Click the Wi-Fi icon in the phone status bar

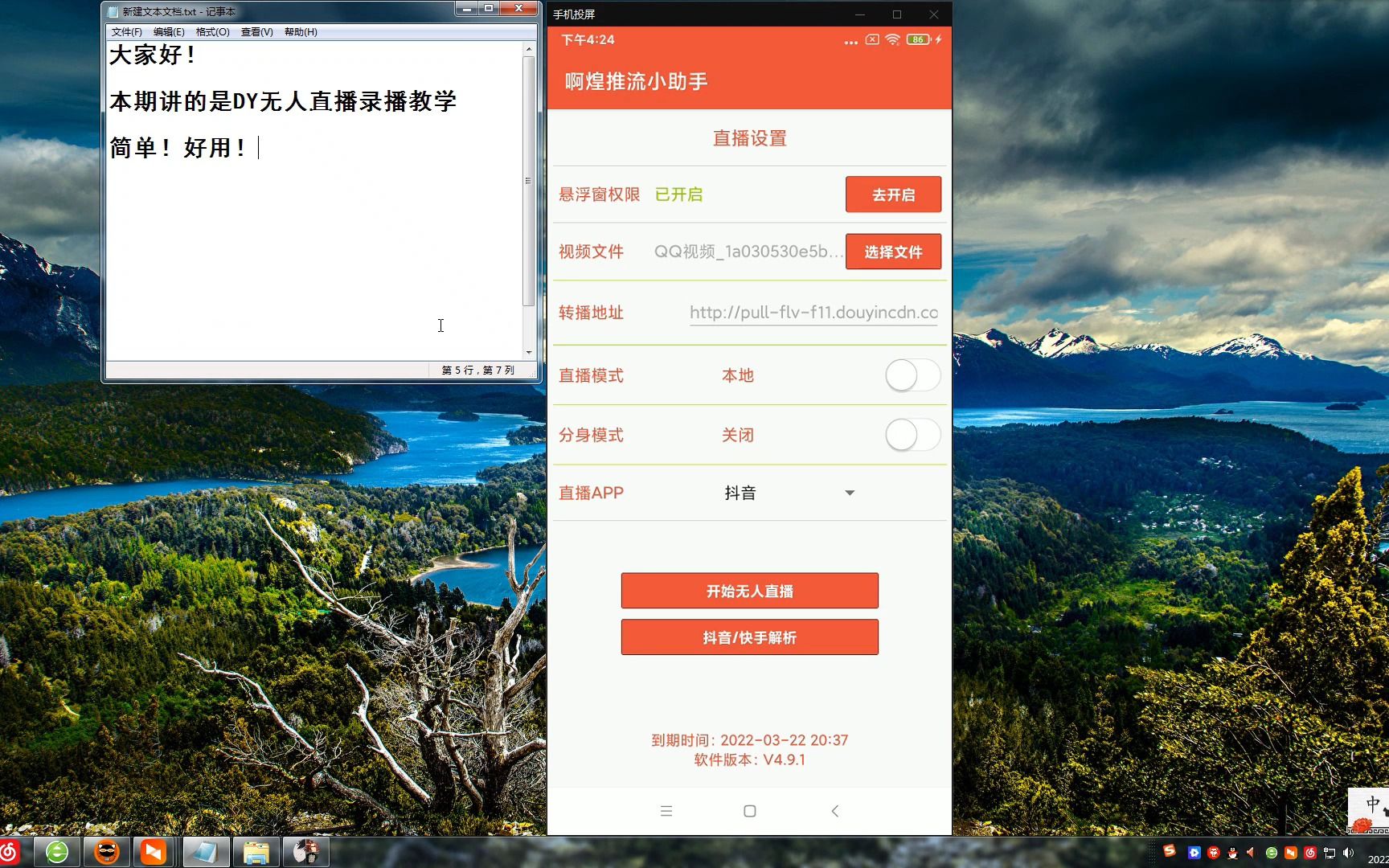click(x=892, y=39)
